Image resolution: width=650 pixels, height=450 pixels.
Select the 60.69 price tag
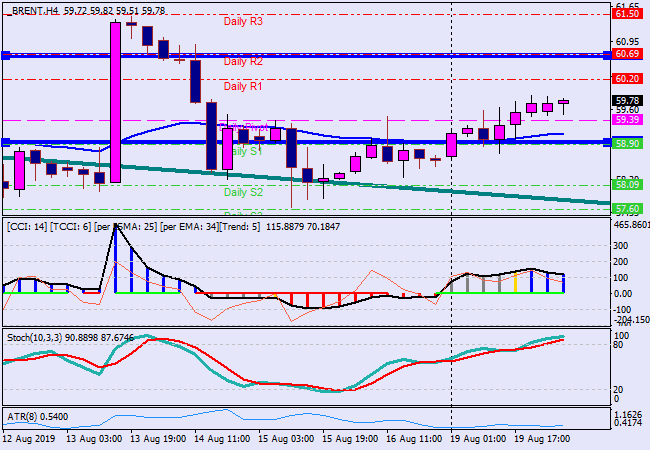[x=626, y=54]
